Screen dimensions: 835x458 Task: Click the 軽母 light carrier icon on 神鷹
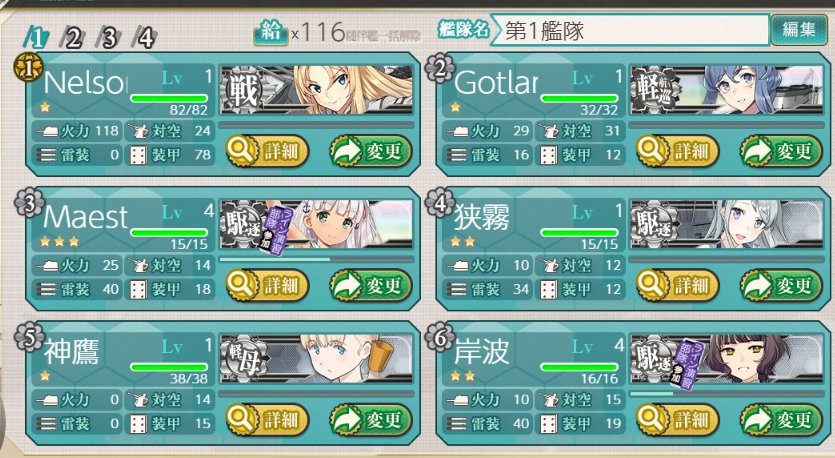click(x=243, y=358)
